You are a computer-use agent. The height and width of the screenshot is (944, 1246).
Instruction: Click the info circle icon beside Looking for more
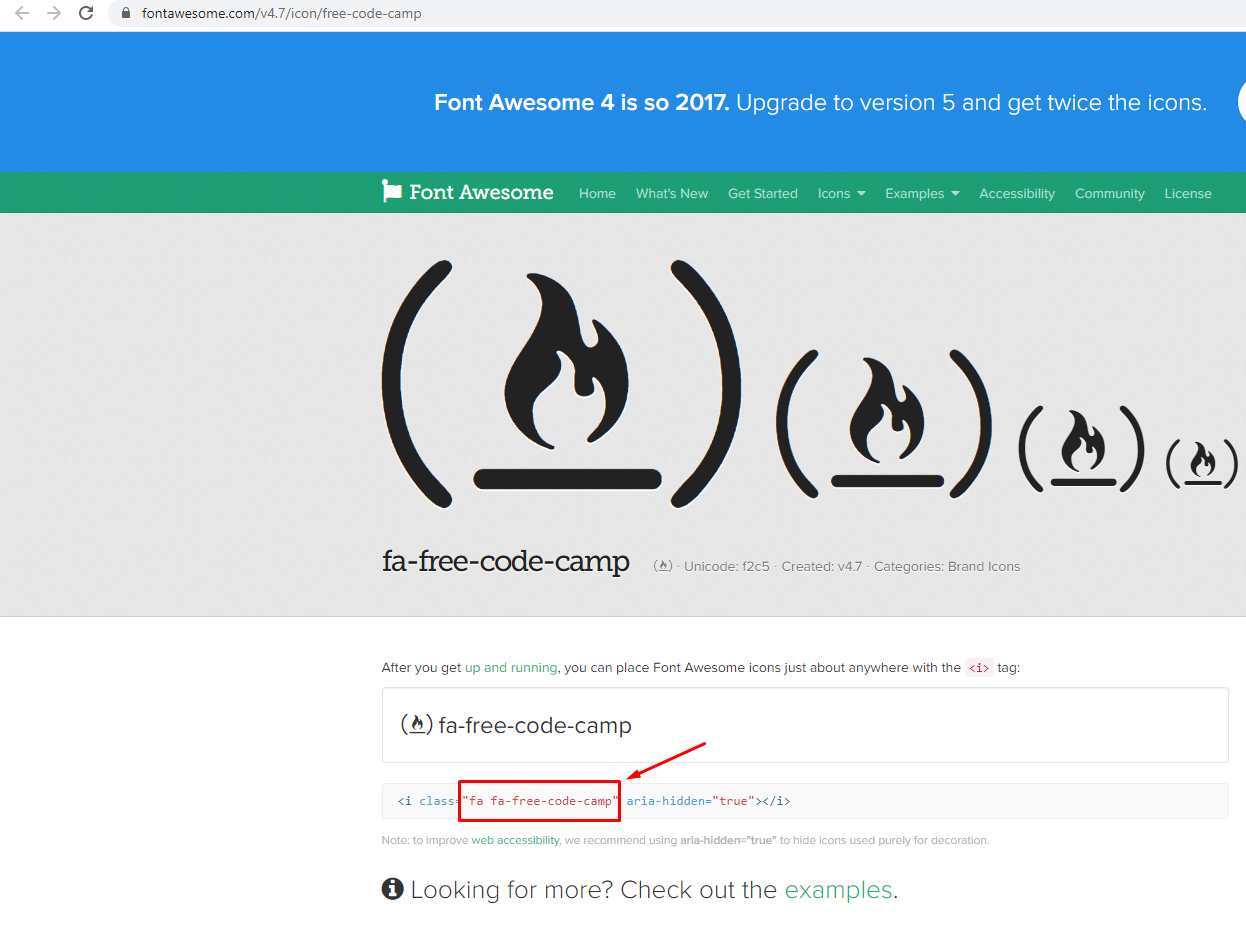point(392,889)
